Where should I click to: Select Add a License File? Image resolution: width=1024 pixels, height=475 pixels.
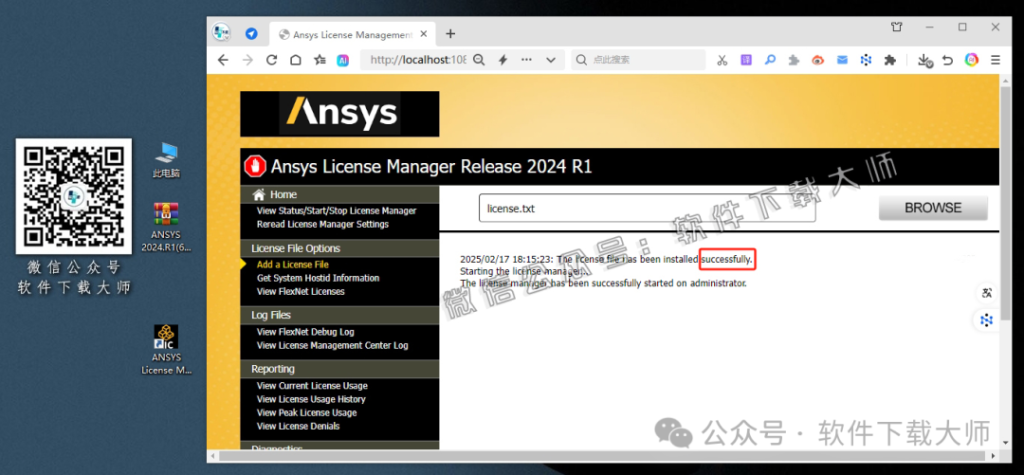click(x=293, y=265)
